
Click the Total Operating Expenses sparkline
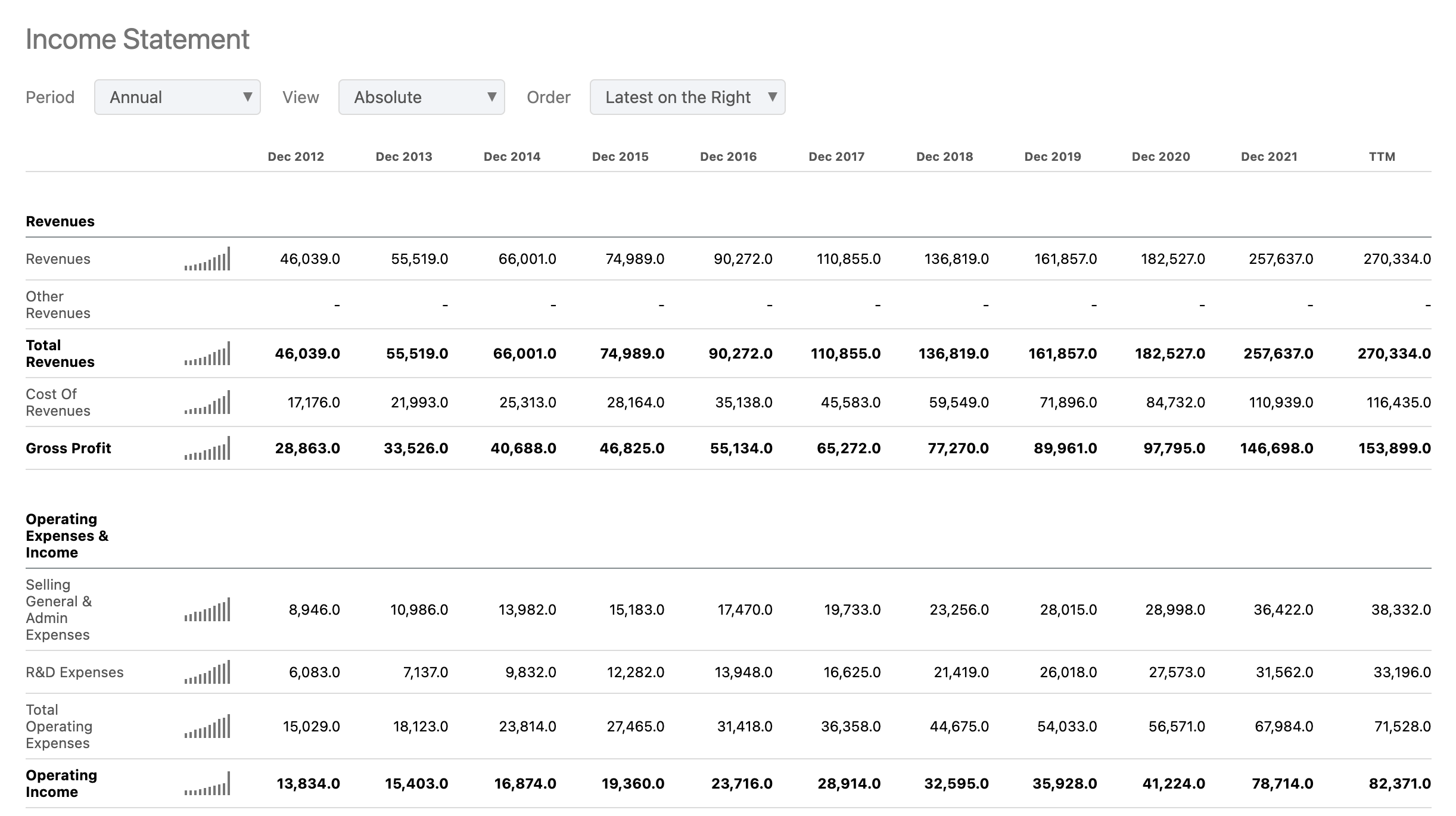[x=207, y=726]
